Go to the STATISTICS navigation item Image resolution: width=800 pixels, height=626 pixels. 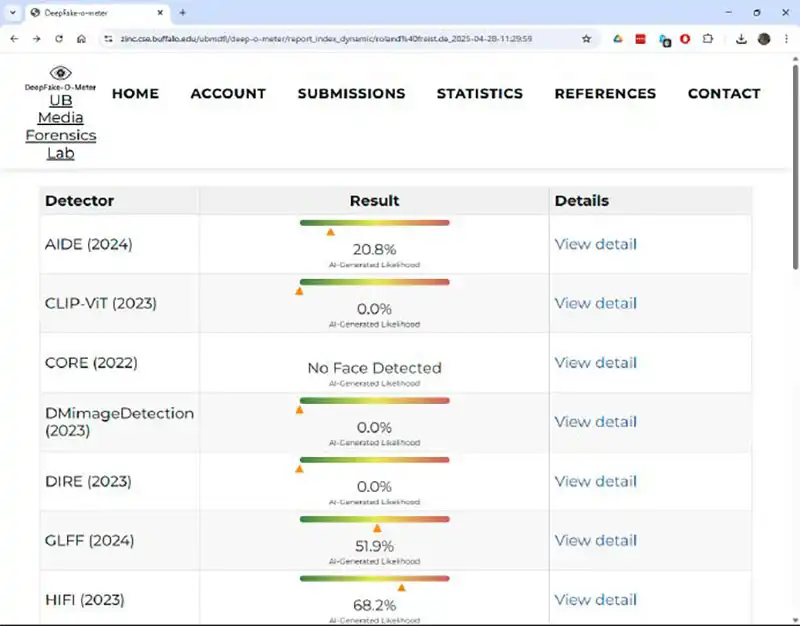pos(479,94)
